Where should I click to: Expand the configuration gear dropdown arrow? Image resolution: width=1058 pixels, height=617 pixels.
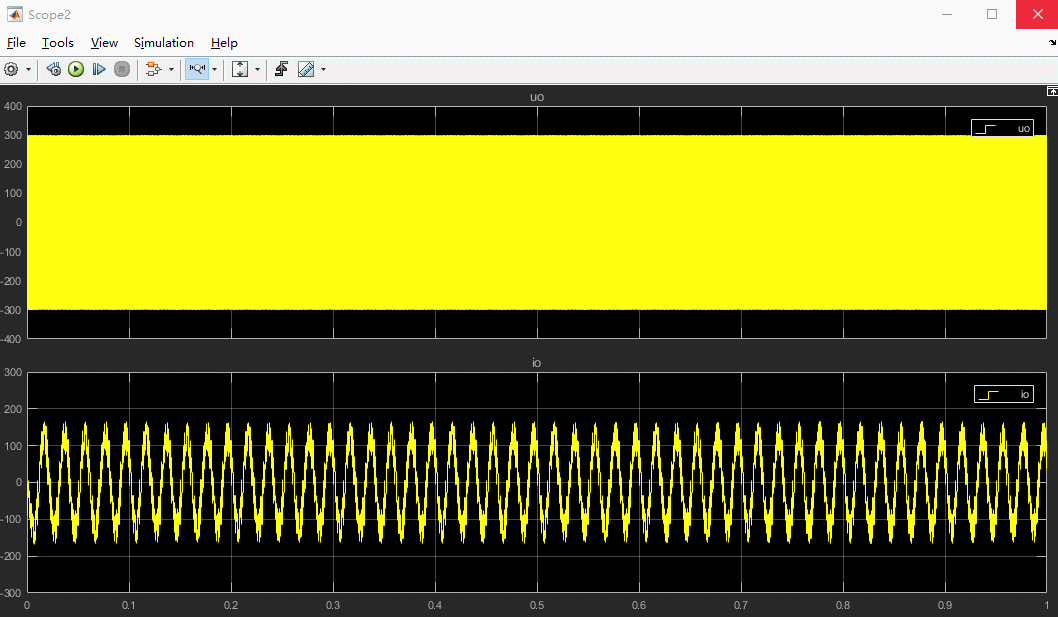(28, 70)
